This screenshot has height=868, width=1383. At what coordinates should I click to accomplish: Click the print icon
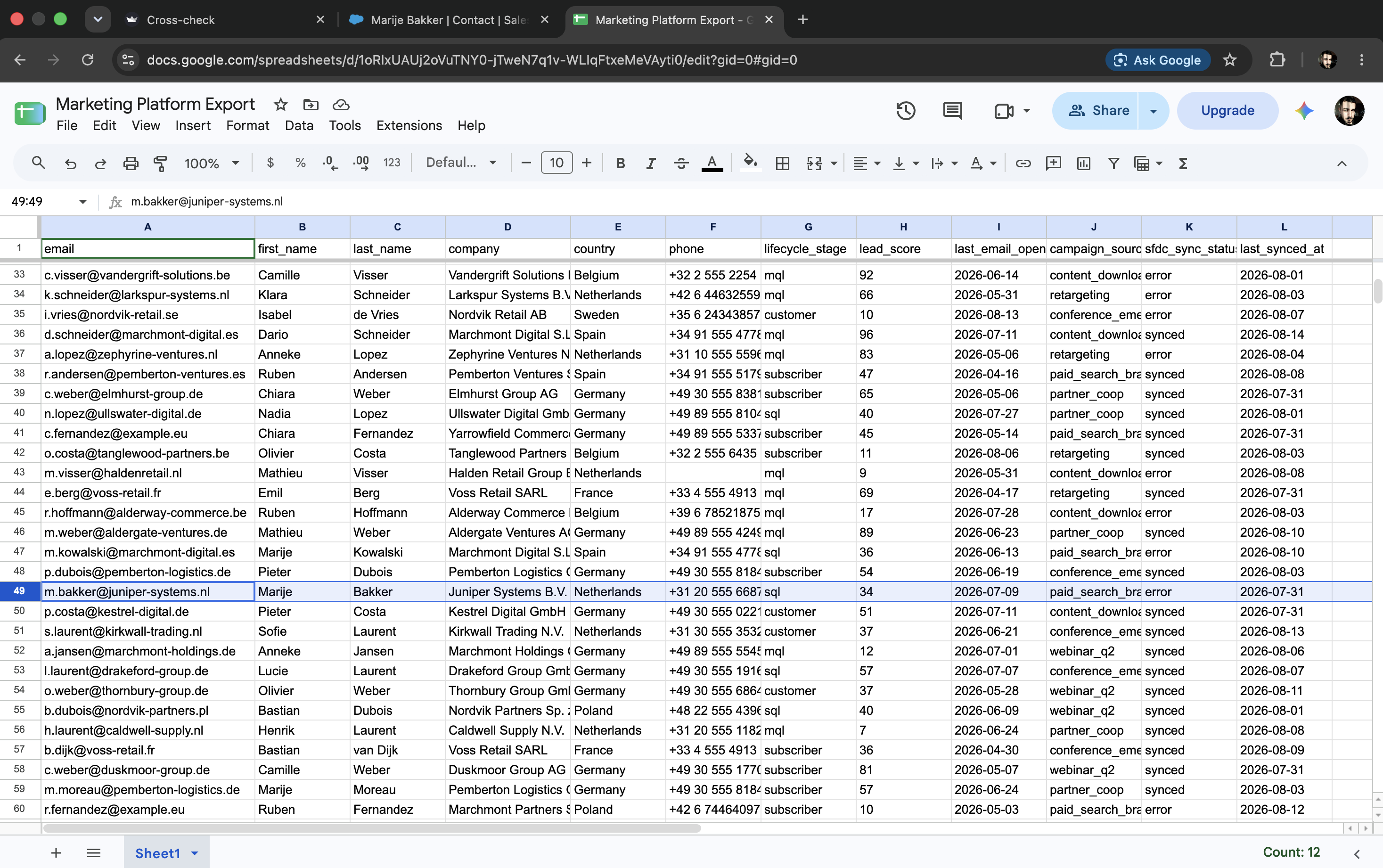click(x=131, y=163)
